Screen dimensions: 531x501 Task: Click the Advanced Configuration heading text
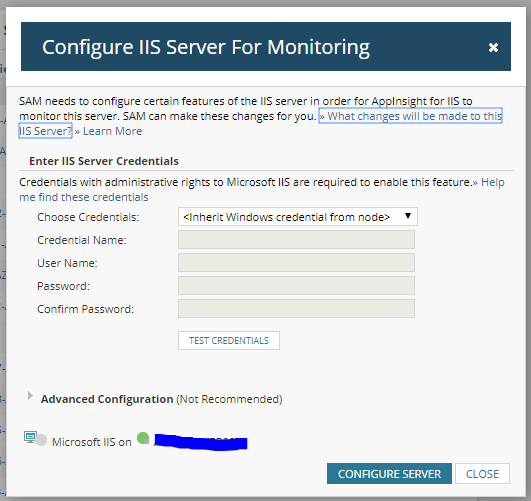point(107,399)
